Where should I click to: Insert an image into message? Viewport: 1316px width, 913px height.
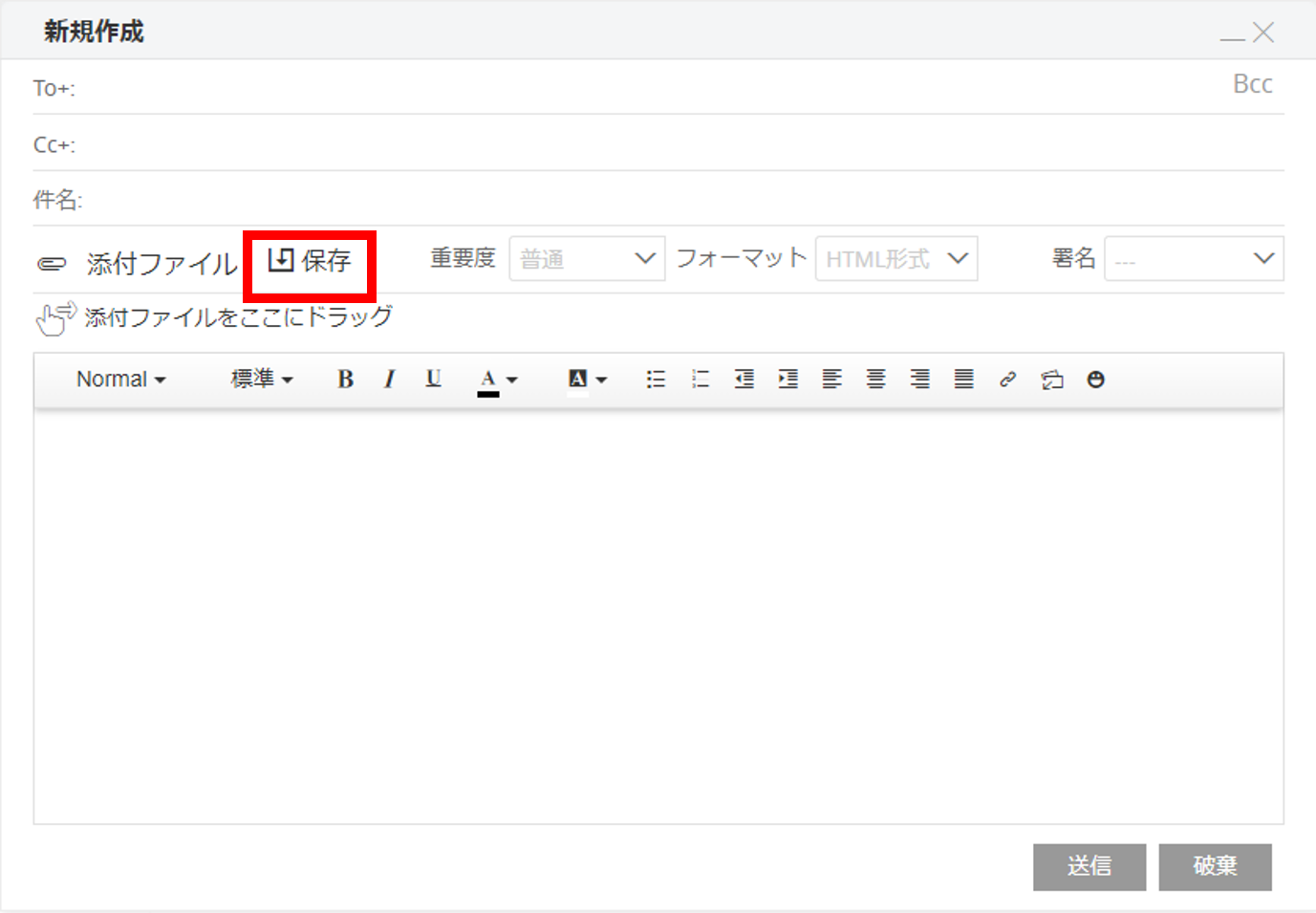[x=1051, y=380]
